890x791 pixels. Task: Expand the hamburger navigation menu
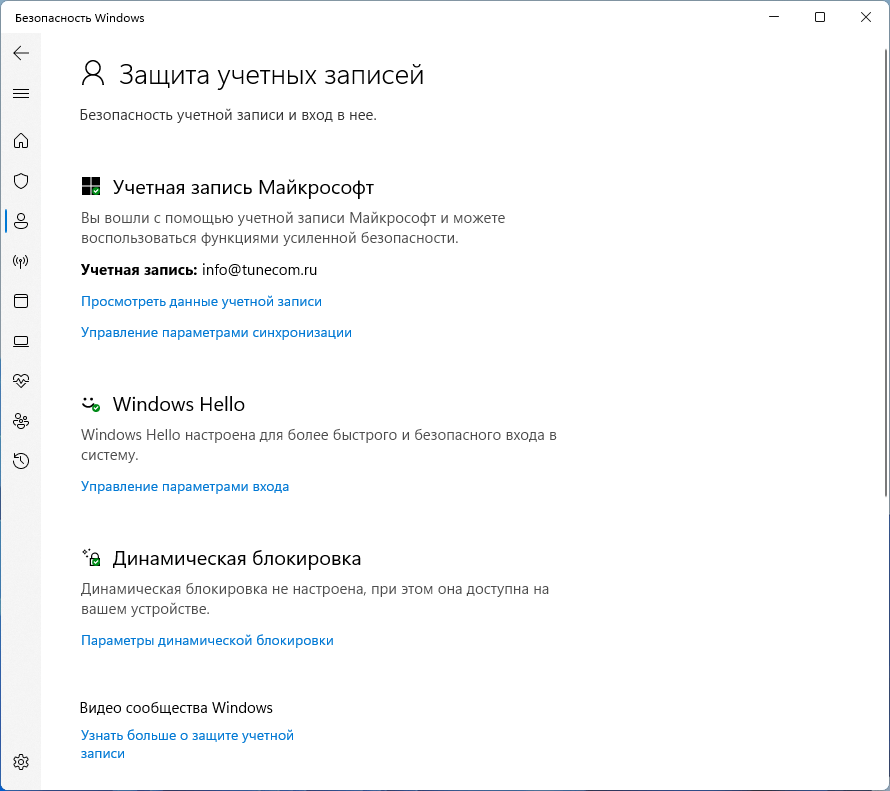click(21, 93)
